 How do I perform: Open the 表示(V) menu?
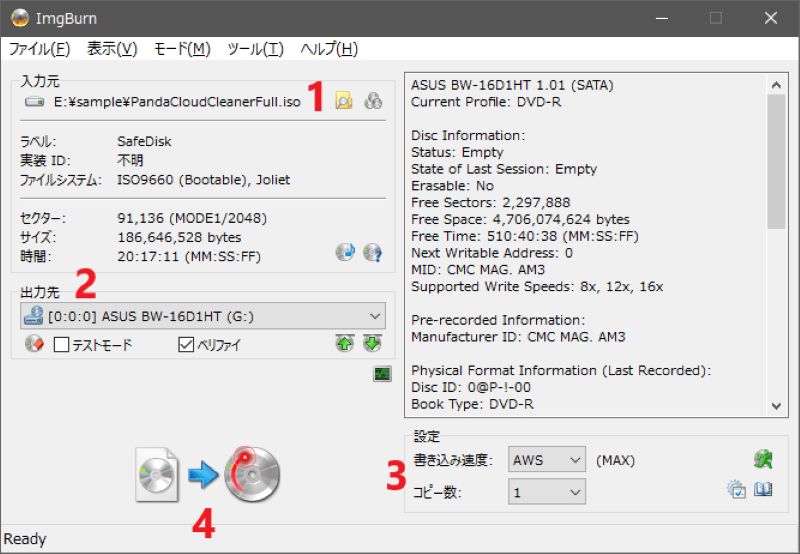pos(112,49)
